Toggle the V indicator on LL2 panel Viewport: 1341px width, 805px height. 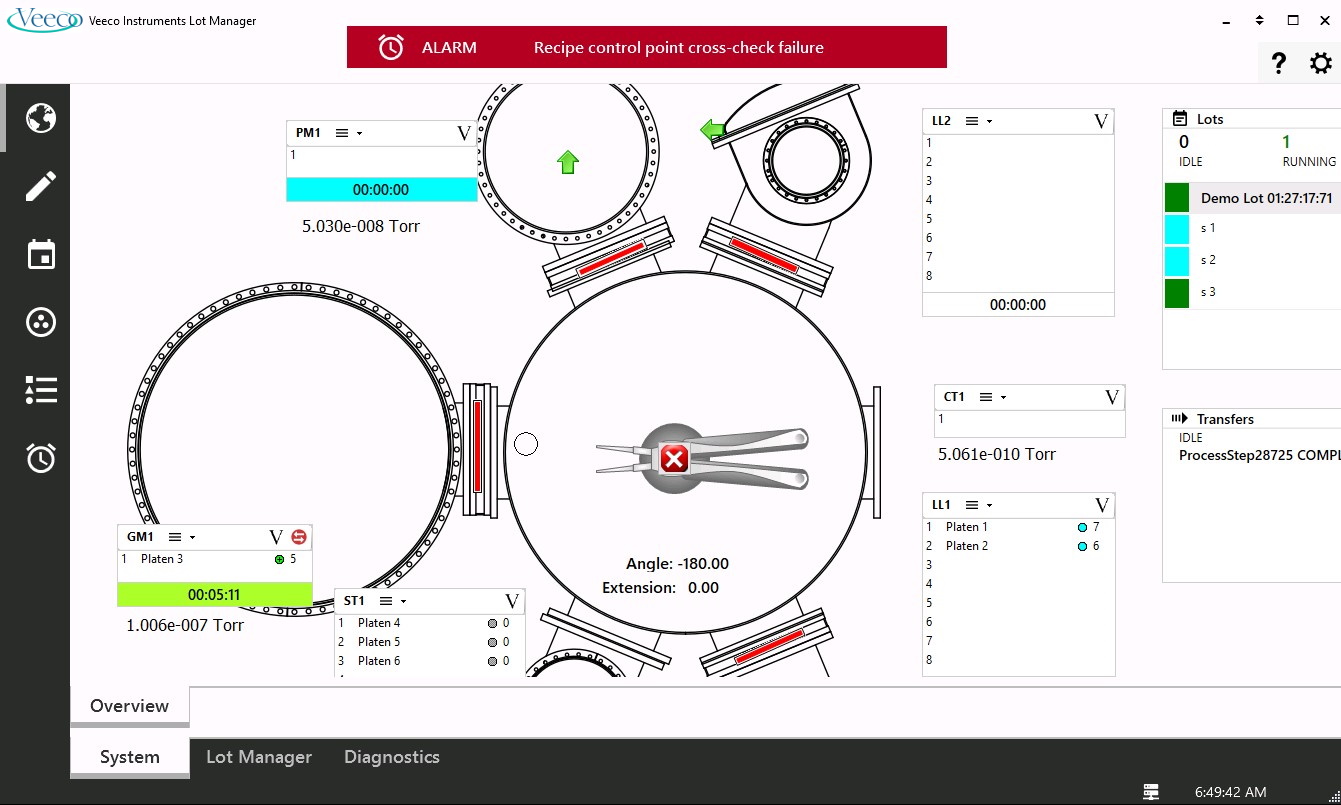pos(1101,121)
